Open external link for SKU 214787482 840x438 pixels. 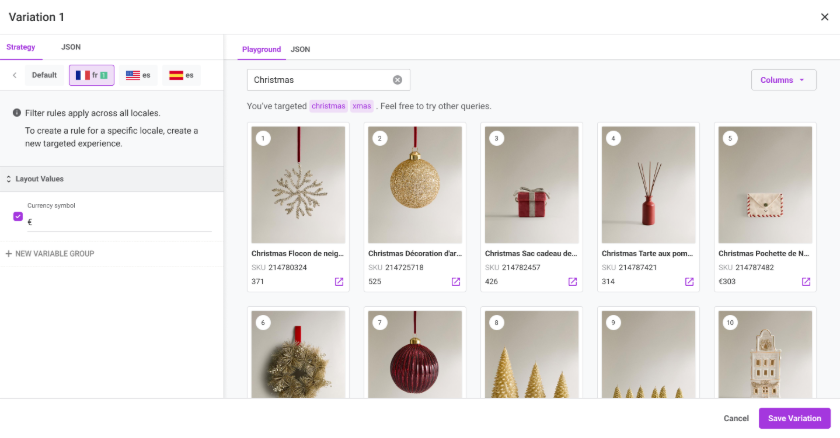pos(806,282)
